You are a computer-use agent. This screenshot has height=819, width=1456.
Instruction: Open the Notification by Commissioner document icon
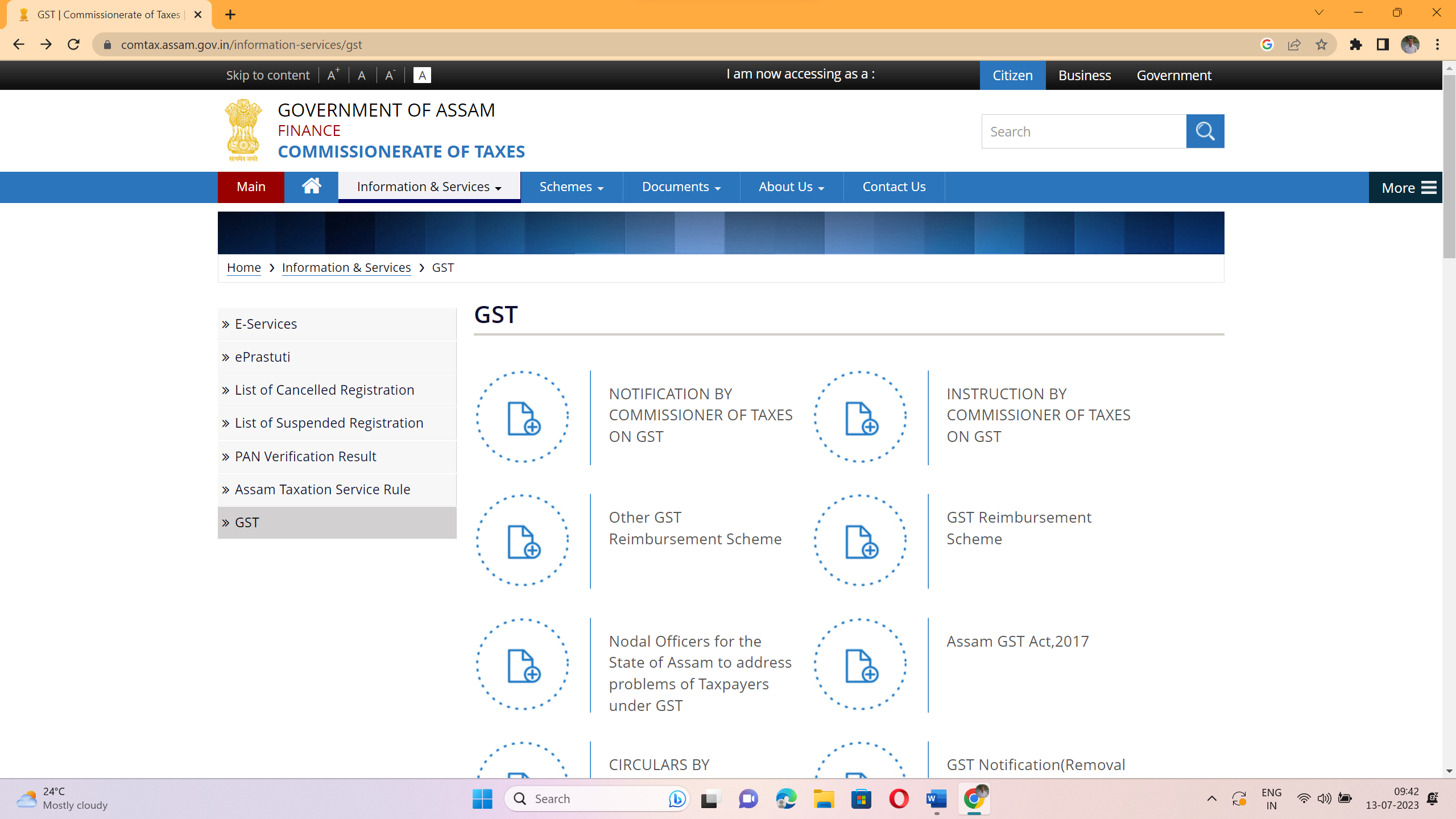point(523,417)
